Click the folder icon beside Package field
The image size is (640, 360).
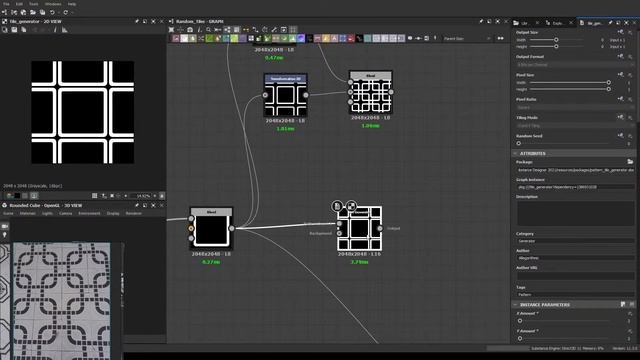[630, 162]
